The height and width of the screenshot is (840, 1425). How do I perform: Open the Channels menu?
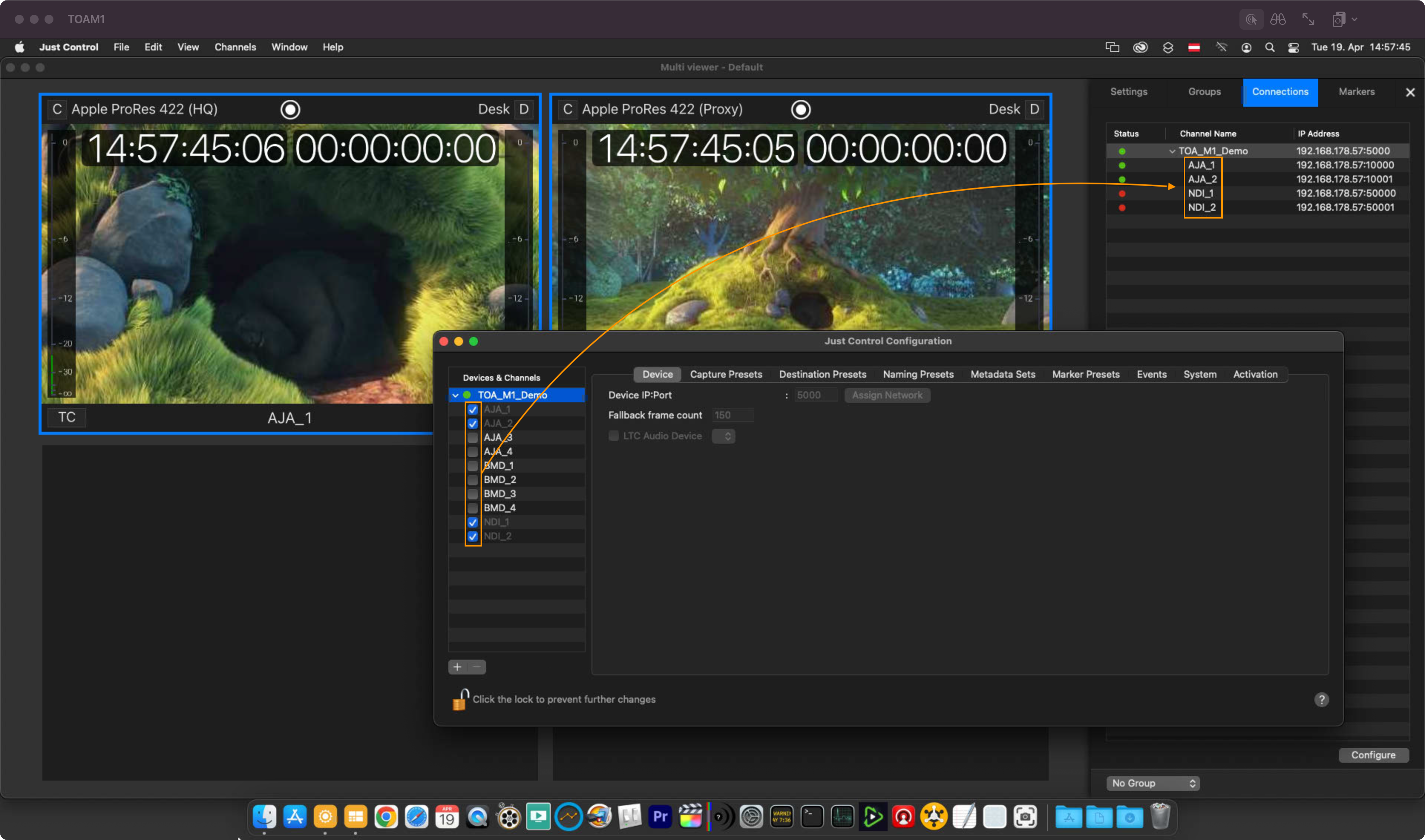pyautogui.click(x=235, y=47)
